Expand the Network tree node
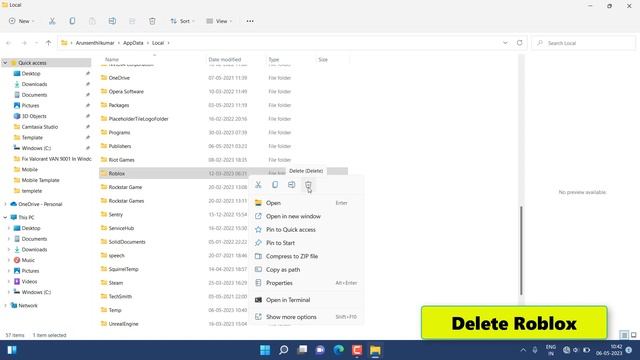640x360 pixels. click(x=5, y=305)
